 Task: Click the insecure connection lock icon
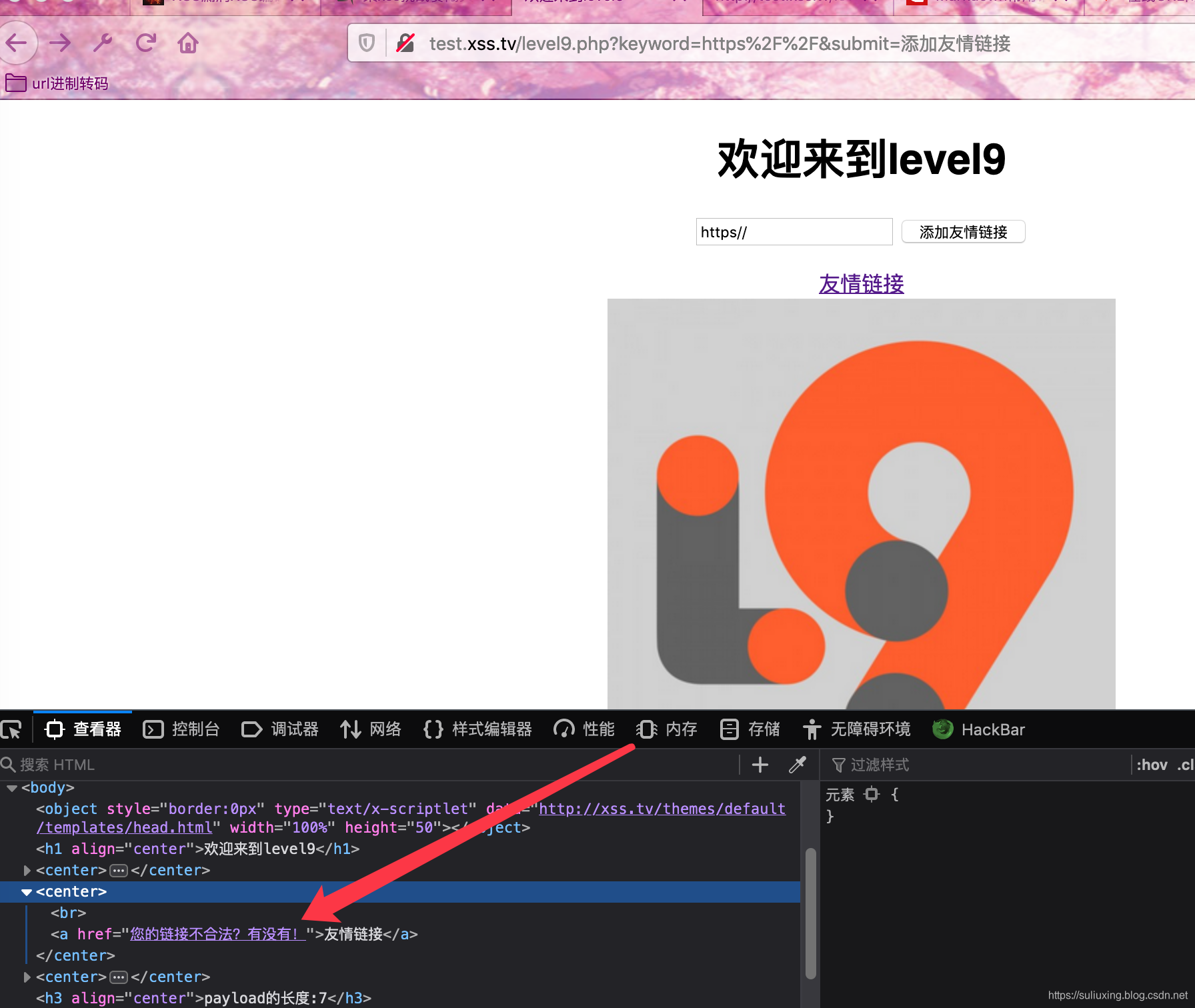(x=405, y=43)
